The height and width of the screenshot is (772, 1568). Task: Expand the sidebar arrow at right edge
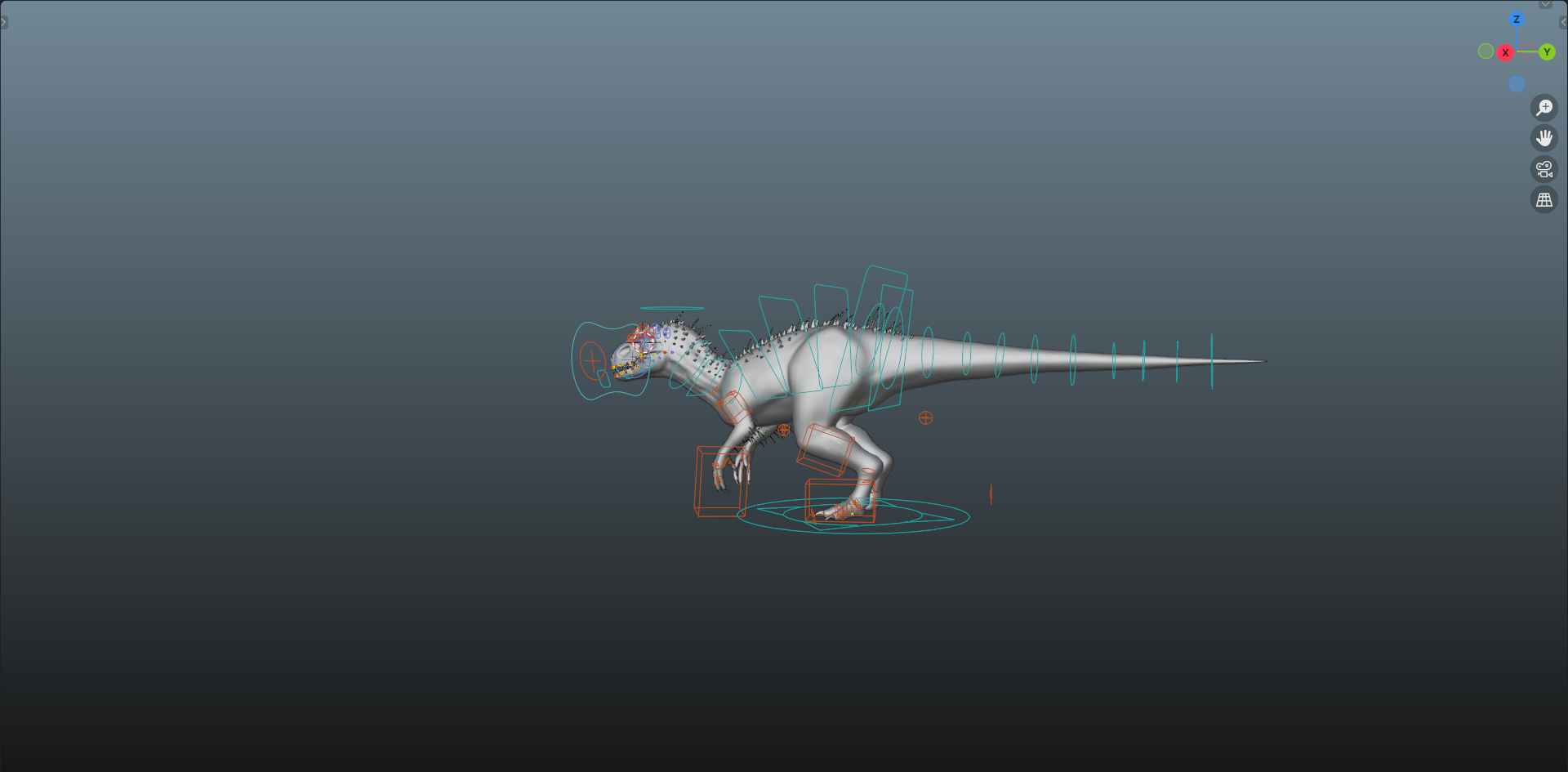(1563, 23)
